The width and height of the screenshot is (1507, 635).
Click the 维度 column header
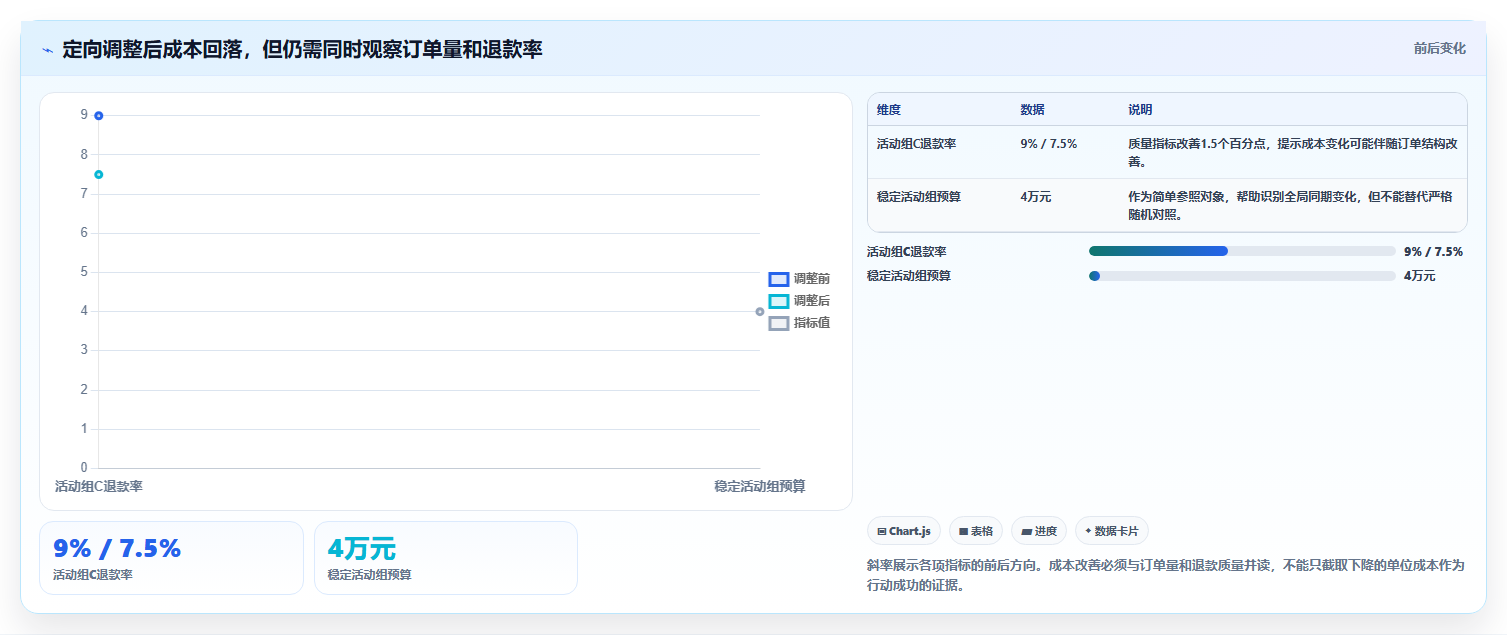click(x=889, y=110)
